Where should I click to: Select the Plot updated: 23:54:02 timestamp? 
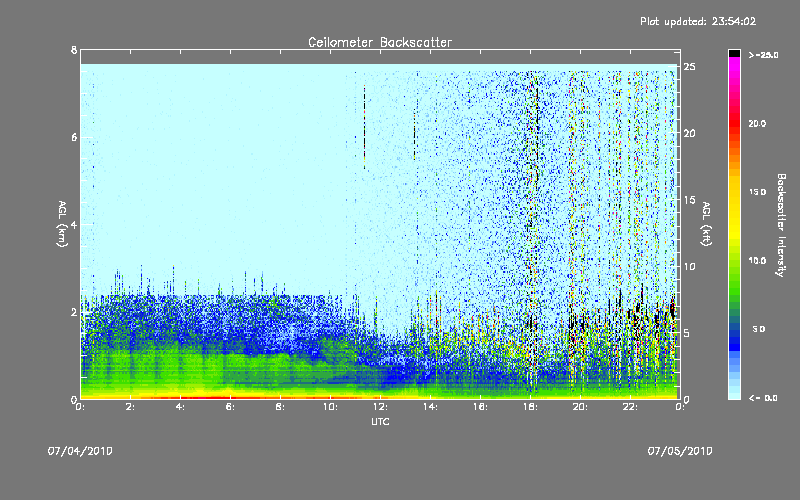coord(698,21)
